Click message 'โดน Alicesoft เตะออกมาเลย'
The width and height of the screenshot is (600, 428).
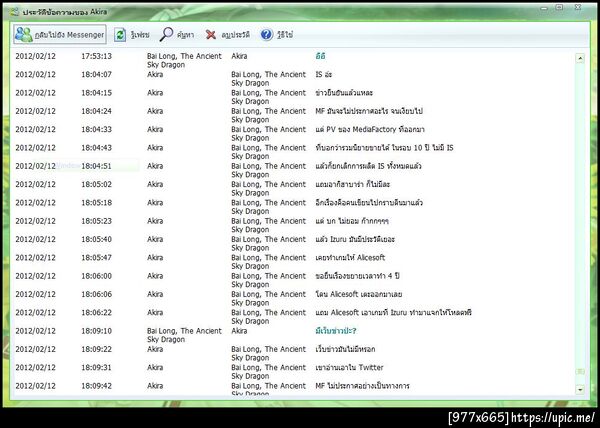(x=359, y=295)
